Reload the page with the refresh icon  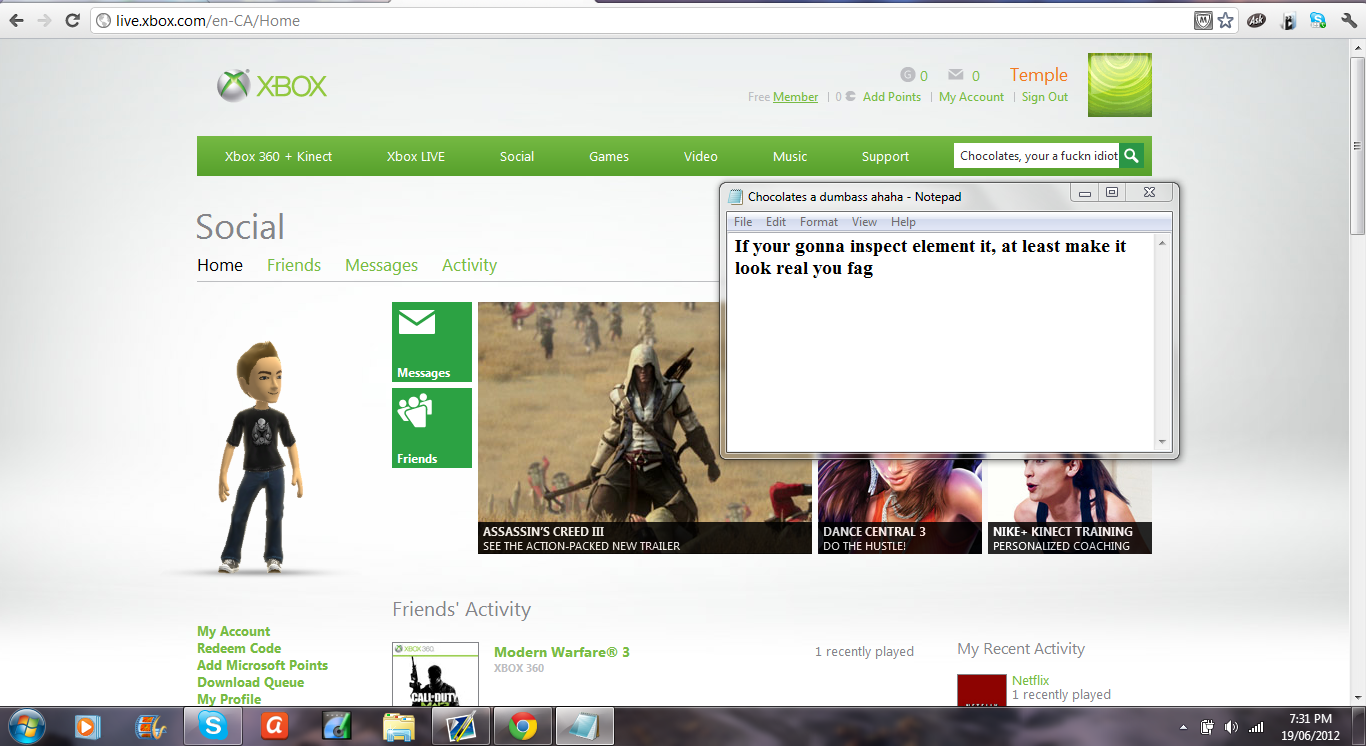(72, 20)
